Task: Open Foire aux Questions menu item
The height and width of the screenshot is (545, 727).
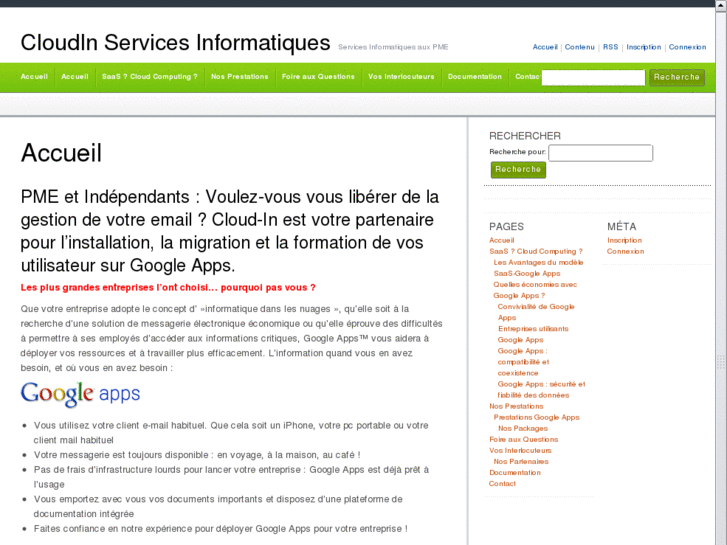Action: coord(318,77)
